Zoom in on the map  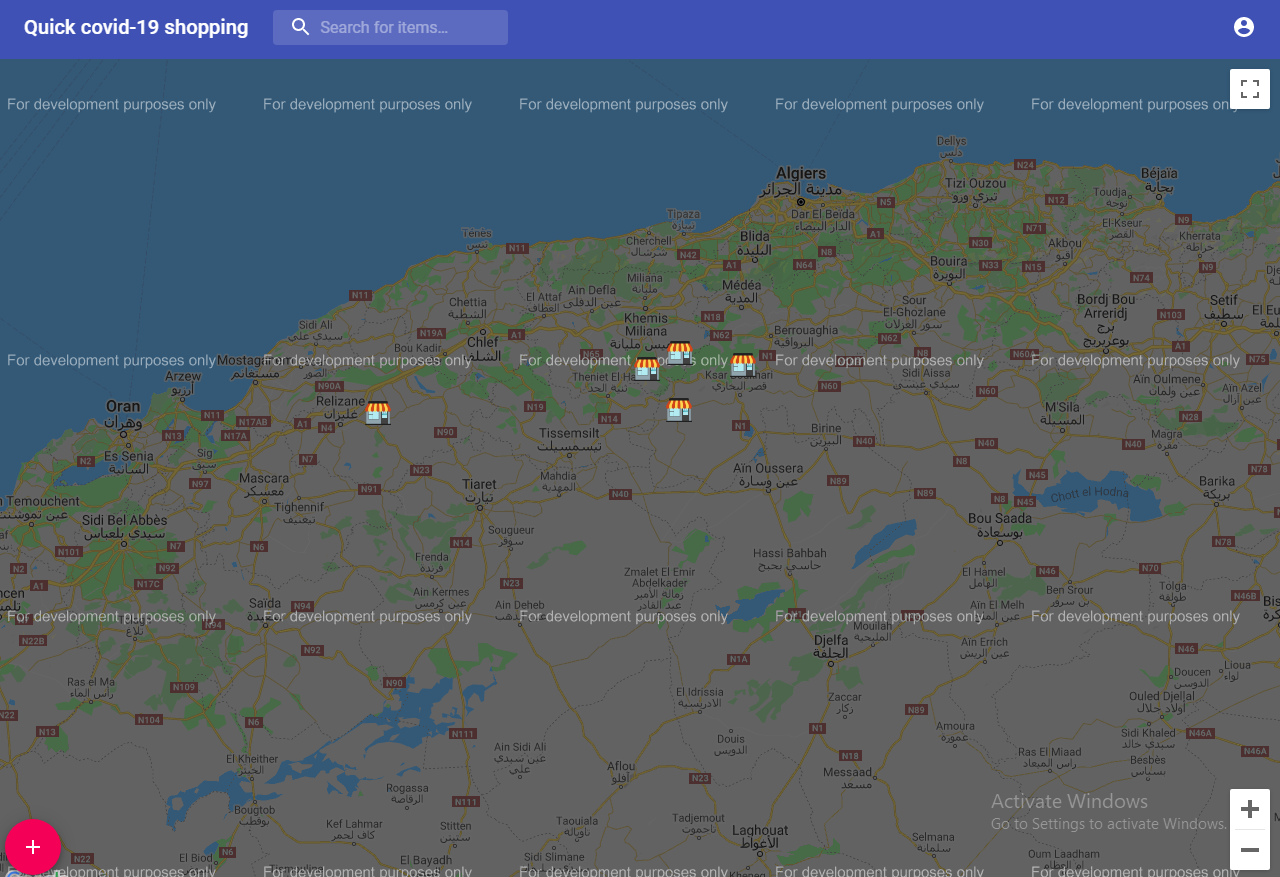click(1250, 809)
